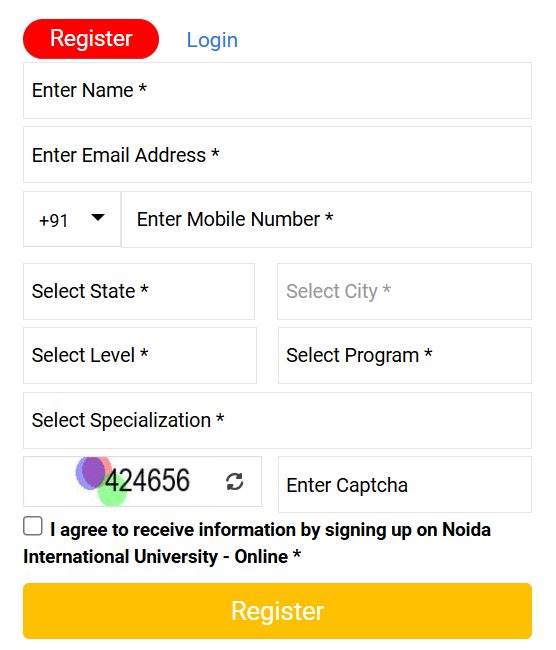Click the 424656 captcha image
Viewport: 556px width, 650px height.
pyautogui.click(x=133, y=481)
